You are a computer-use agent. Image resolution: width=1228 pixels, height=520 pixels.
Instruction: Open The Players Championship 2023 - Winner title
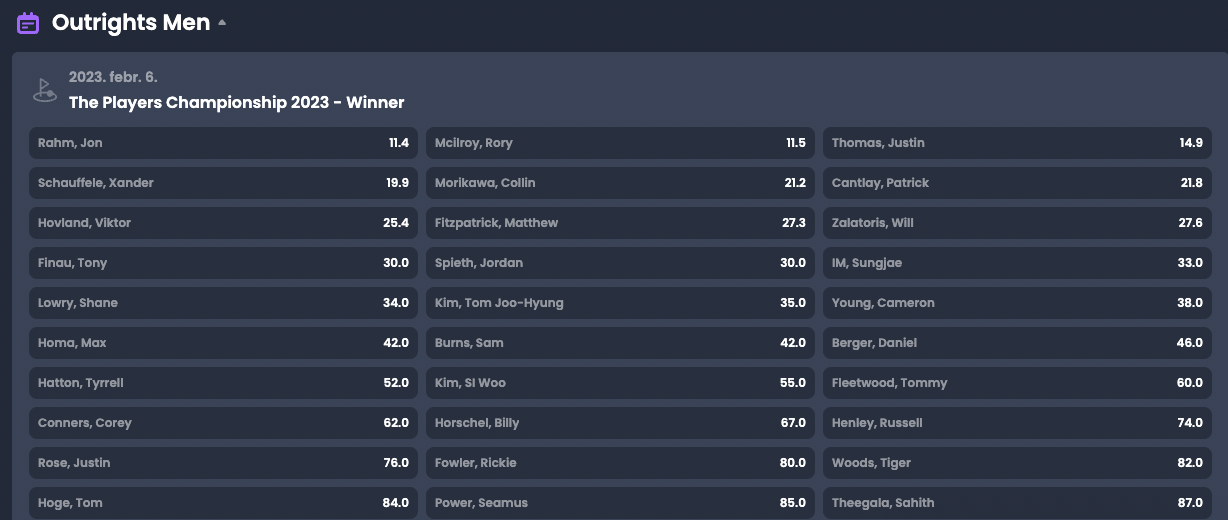237,102
